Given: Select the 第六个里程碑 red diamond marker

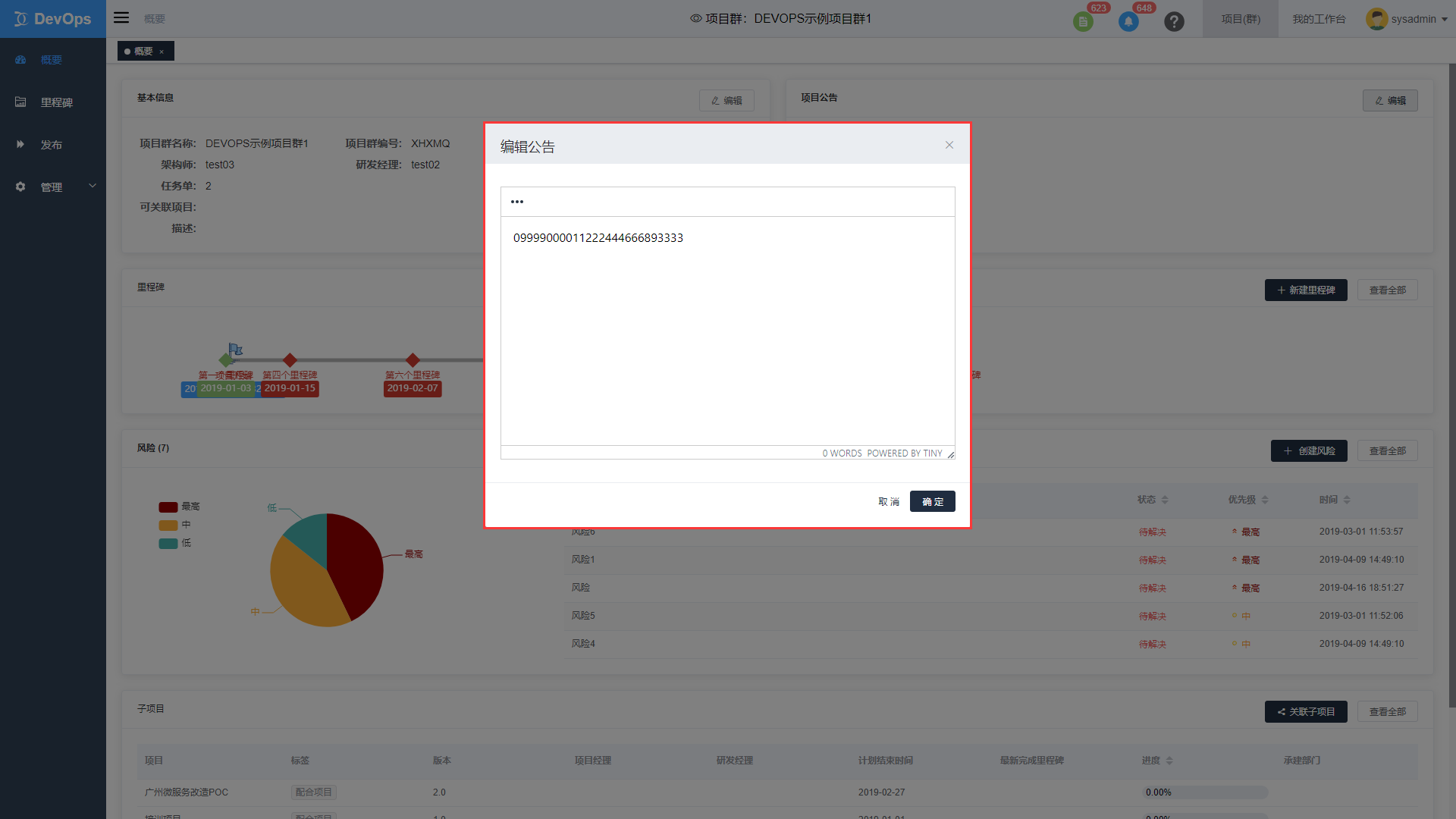Looking at the screenshot, I should coord(413,360).
